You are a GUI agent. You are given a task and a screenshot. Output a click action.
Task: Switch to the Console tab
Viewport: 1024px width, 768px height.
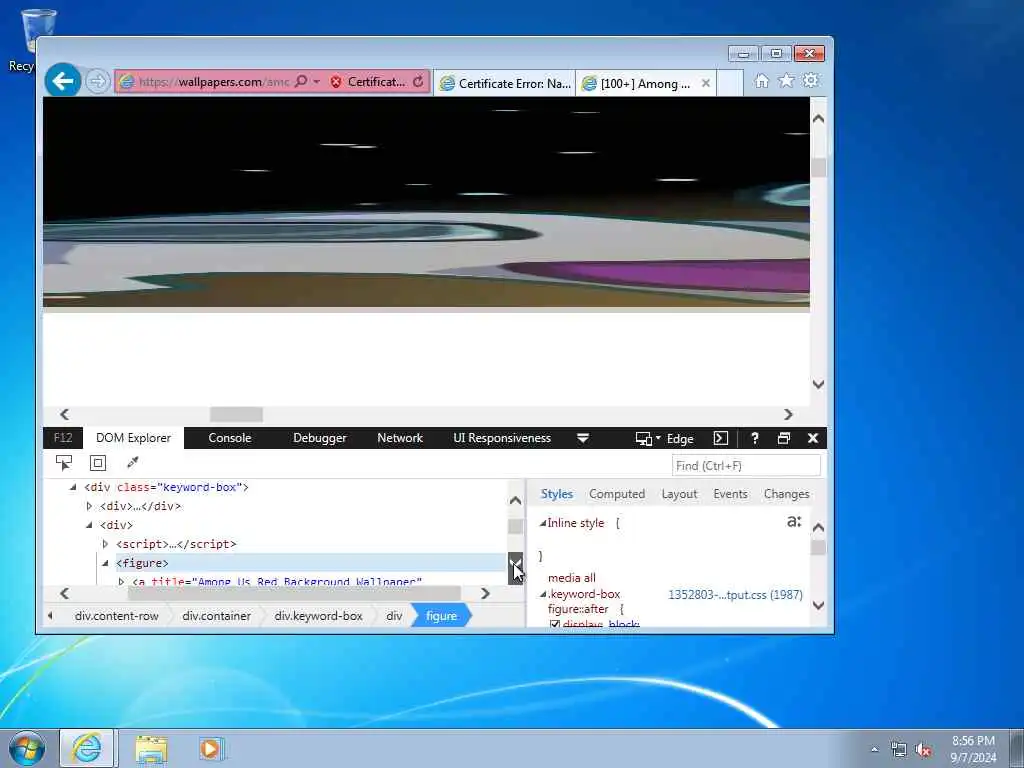click(229, 438)
